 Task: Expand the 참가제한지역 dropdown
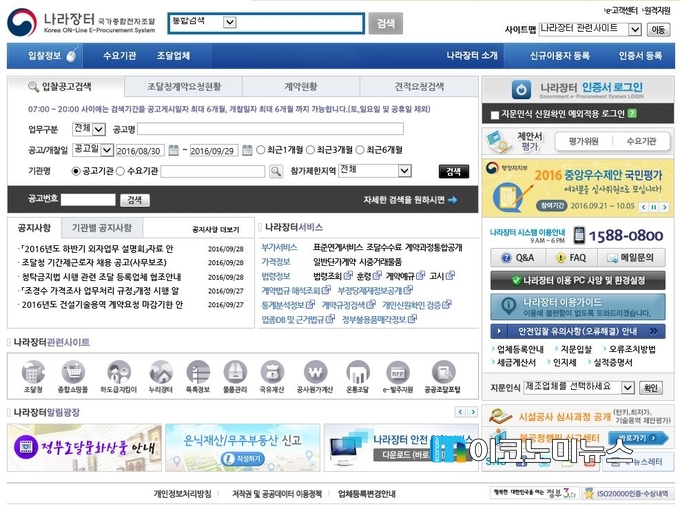(405, 171)
